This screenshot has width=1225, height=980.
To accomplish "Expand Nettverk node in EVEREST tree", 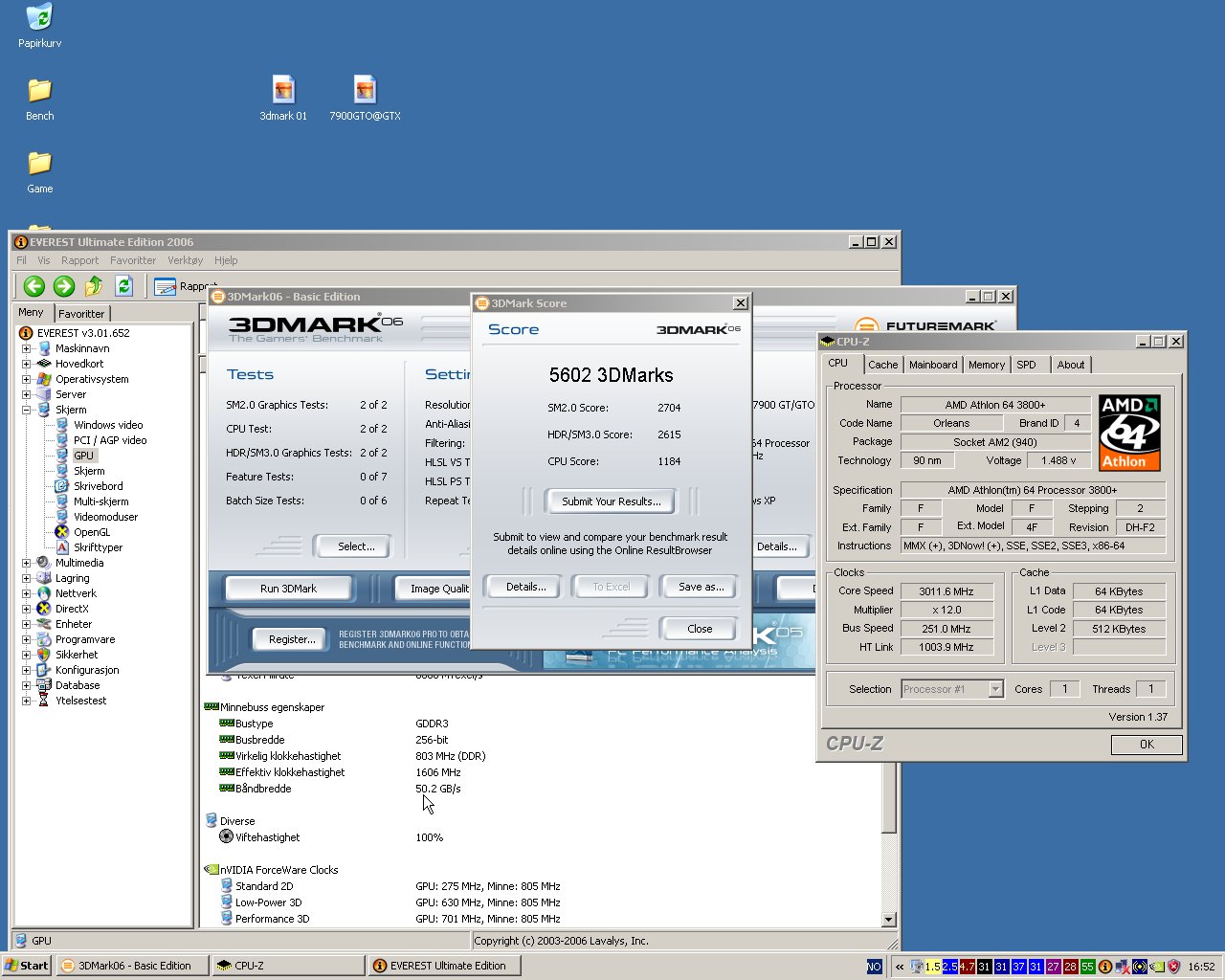I will click(x=26, y=593).
